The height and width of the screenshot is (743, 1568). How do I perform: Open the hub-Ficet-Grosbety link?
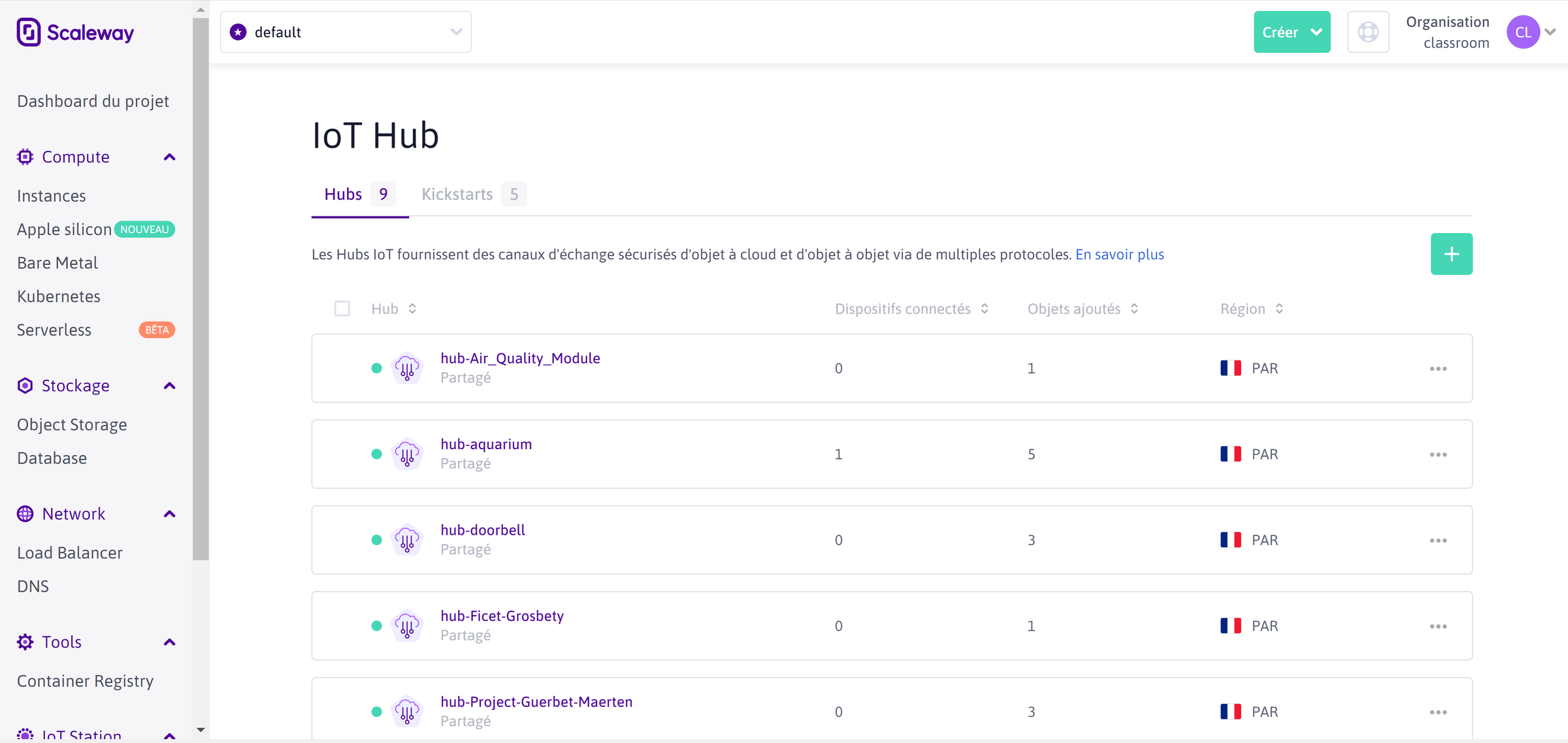[502, 616]
